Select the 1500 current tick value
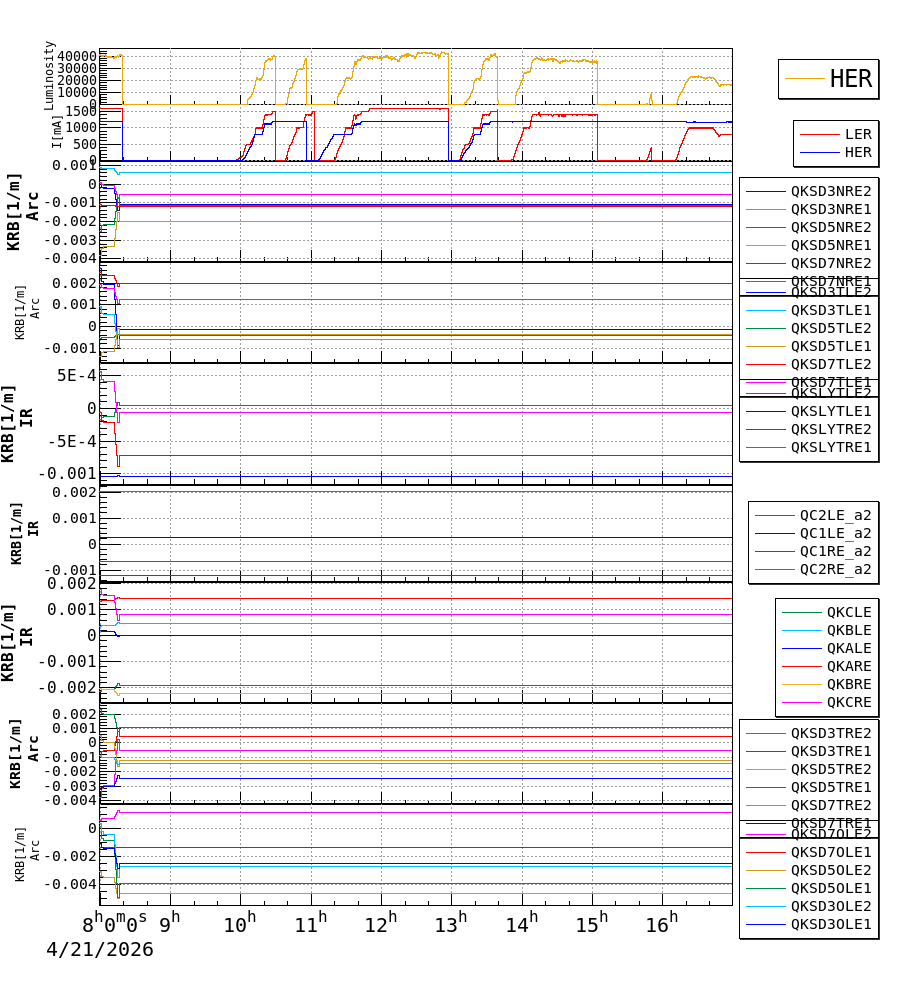Viewport: 900px width, 984px height. pyautogui.click(x=81, y=112)
